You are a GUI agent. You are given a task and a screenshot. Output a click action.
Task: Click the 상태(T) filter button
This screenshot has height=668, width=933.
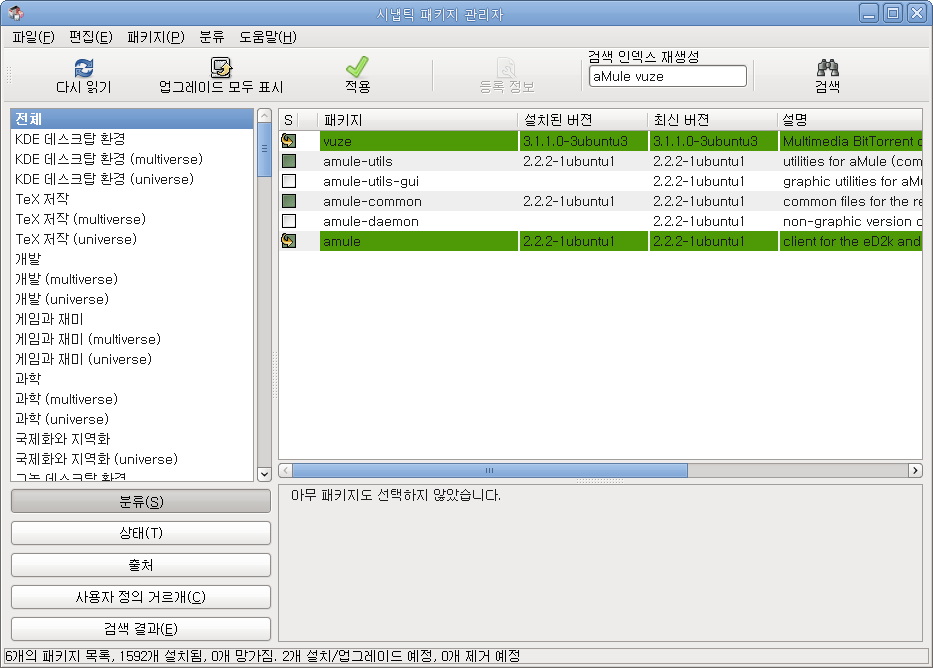(x=141, y=533)
